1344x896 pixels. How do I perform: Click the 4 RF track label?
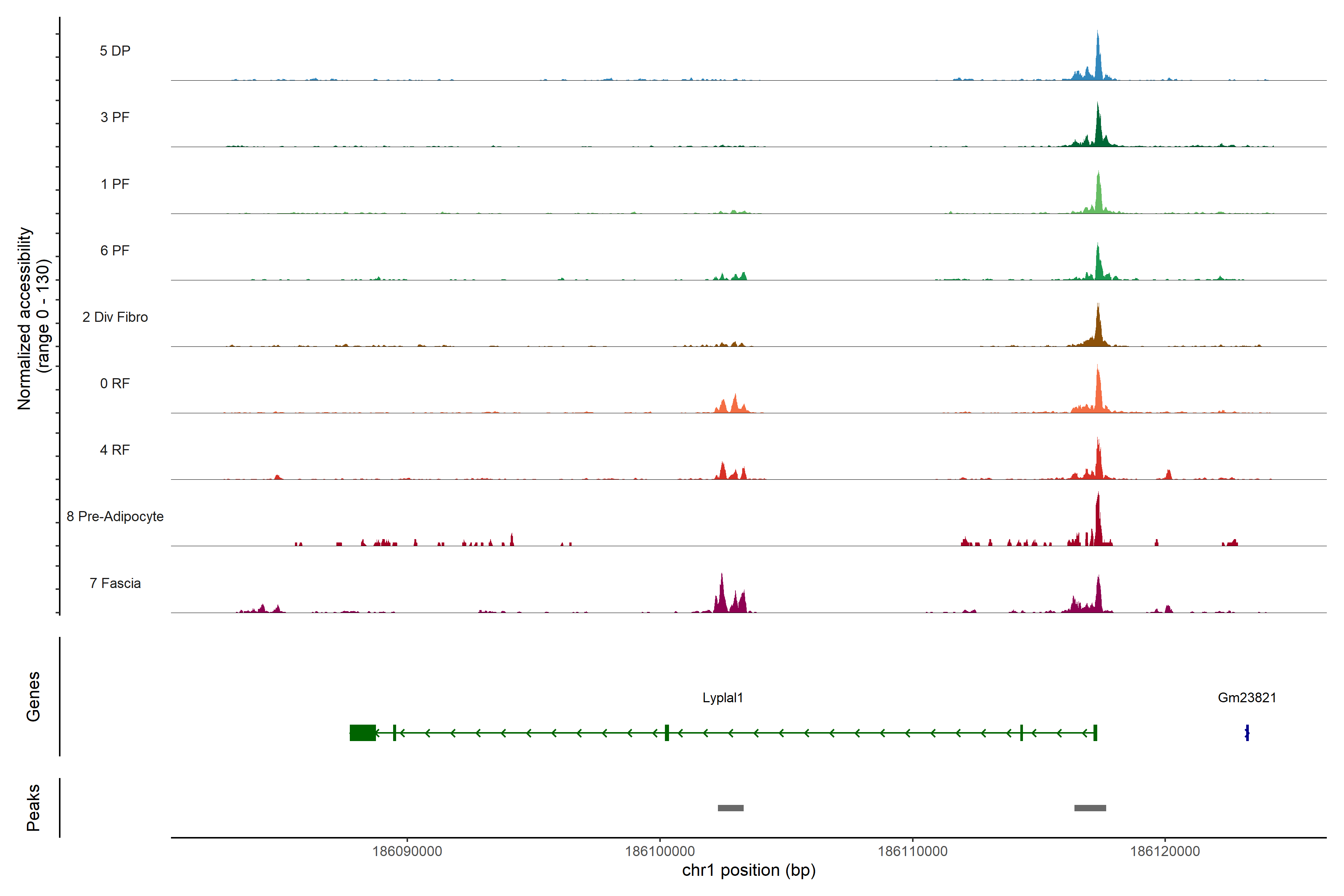click(x=115, y=450)
